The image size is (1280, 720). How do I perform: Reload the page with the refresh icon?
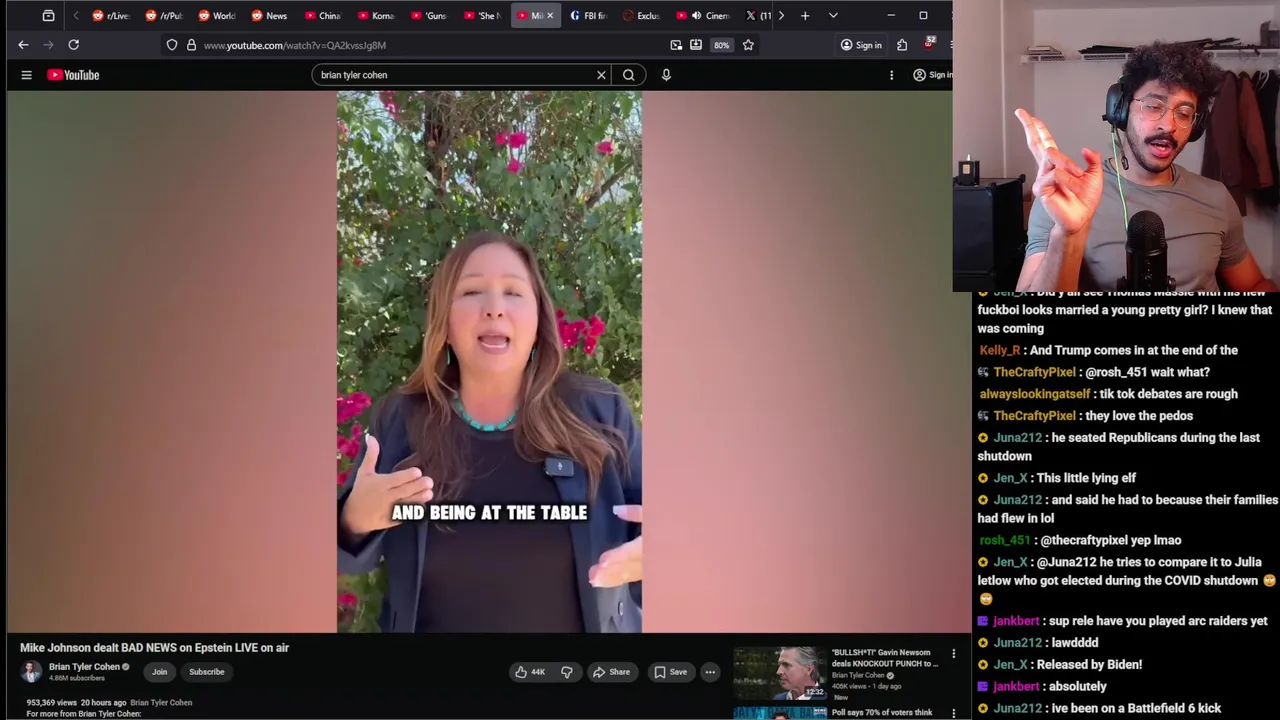[73, 45]
